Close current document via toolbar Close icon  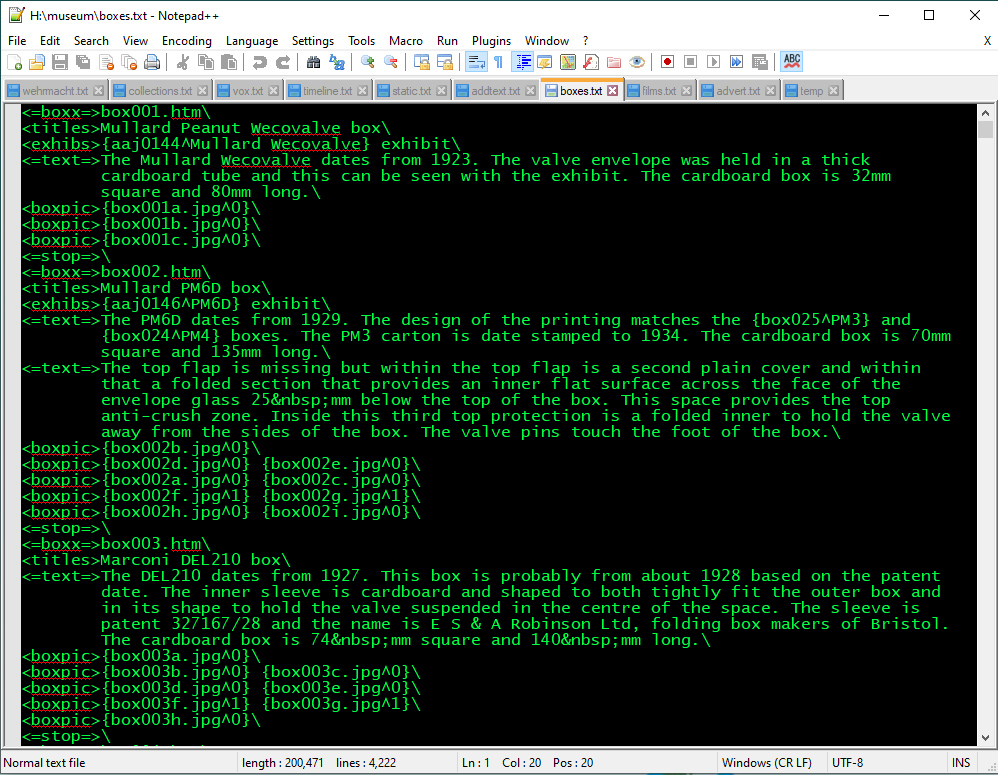[x=106, y=62]
